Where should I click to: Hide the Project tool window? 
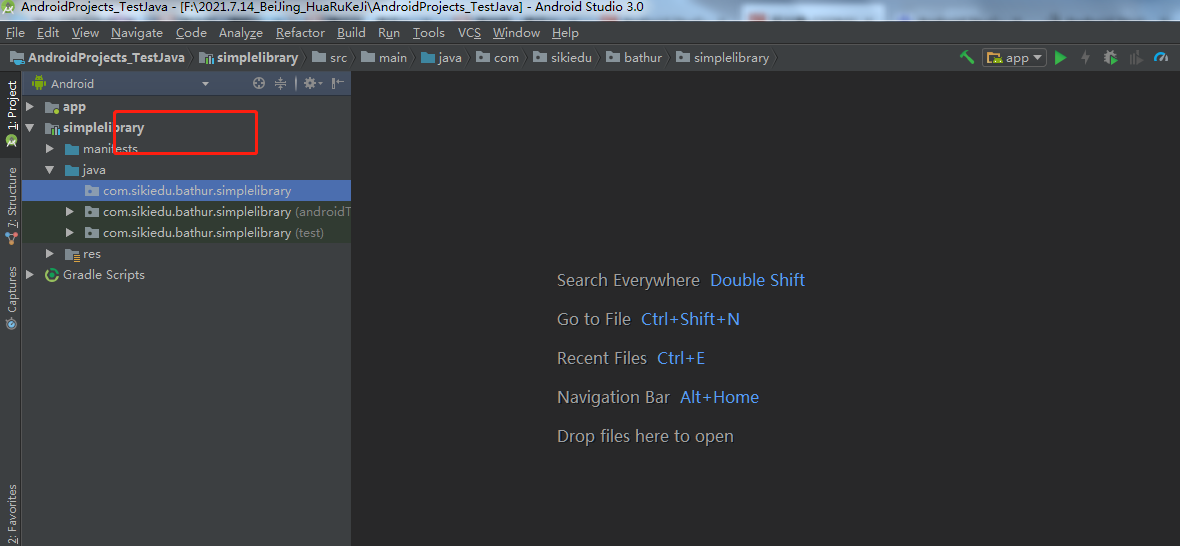pos(338,83)
